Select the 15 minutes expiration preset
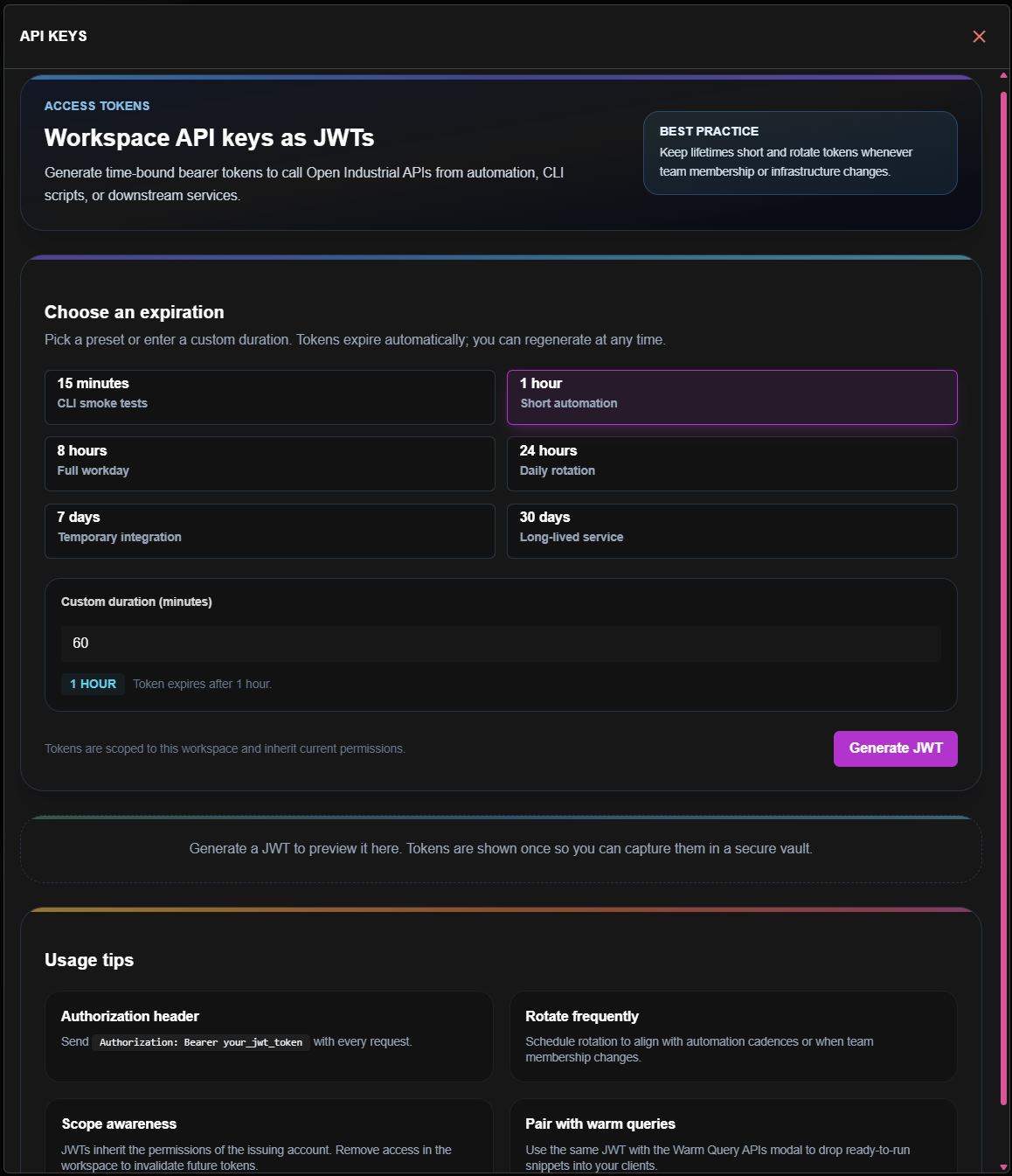The width and height of the screenshot is (1012, 1176). 270,397
